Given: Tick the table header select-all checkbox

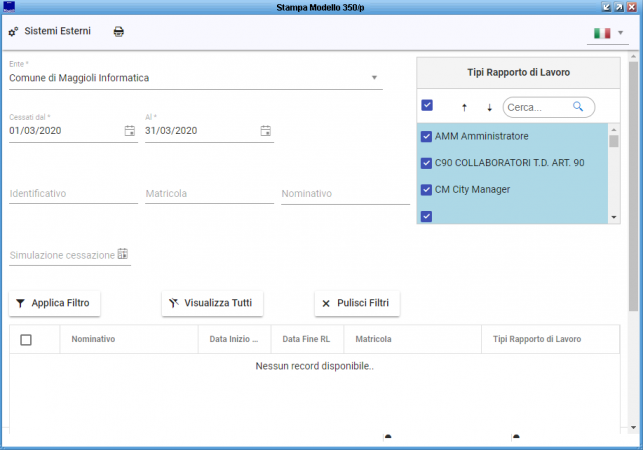Looking at the screenshot, I should click(x=26, y=339).
